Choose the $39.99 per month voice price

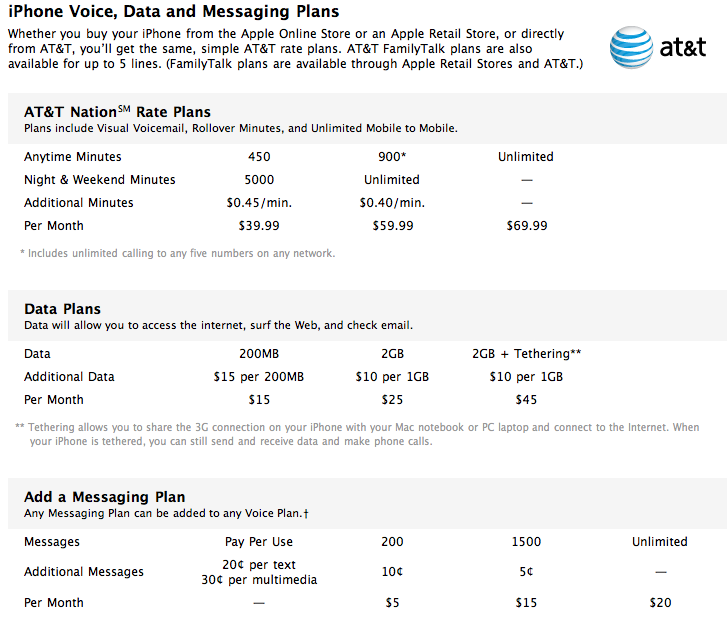(x=259, y=226)
